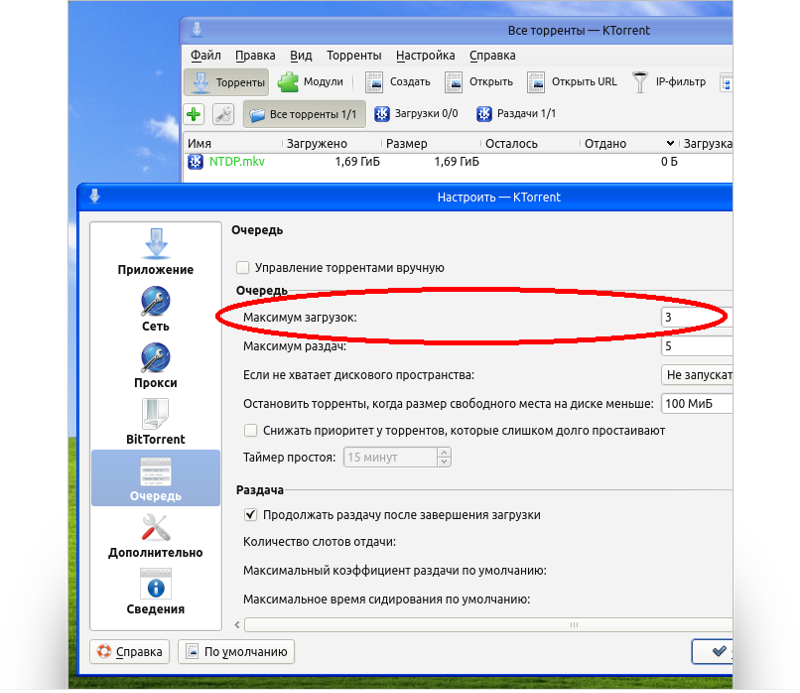
Task: Click the Таймер простоя spinner down arrow
Action: coord(444,462)
